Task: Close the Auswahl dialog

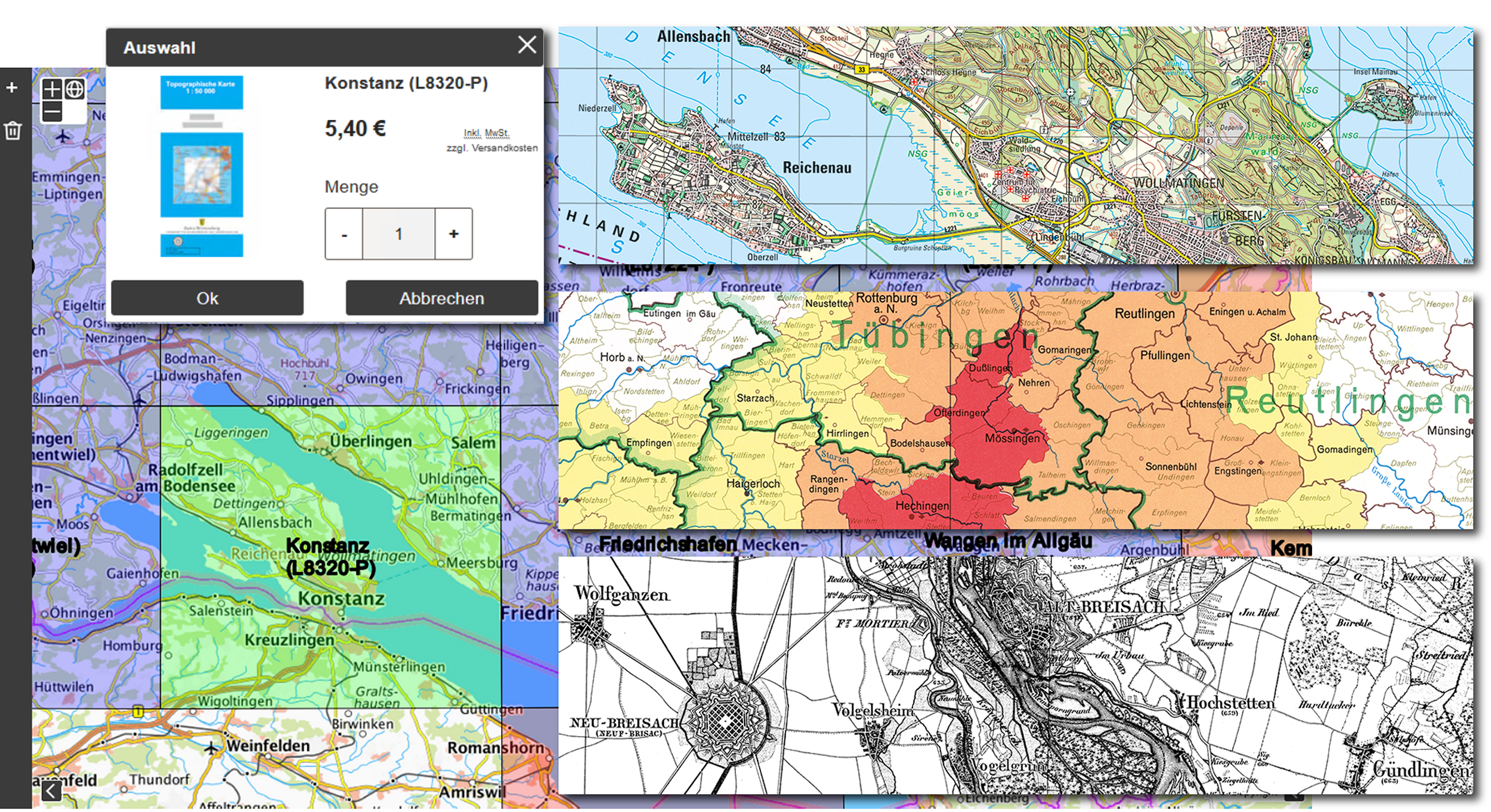Action: (x=527, y=45)
